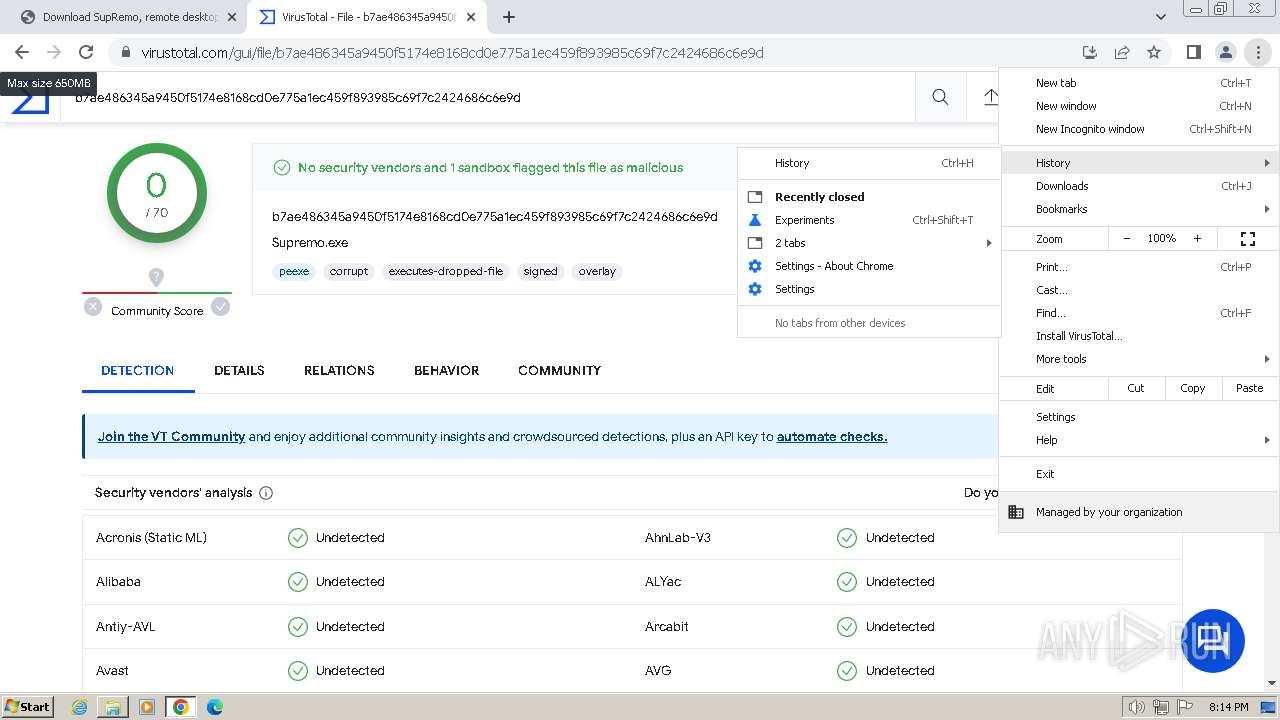The width and height of the screenshot is (1280, 720).
Task: Click Copy in the Edit row
Action: point(1193,388)
